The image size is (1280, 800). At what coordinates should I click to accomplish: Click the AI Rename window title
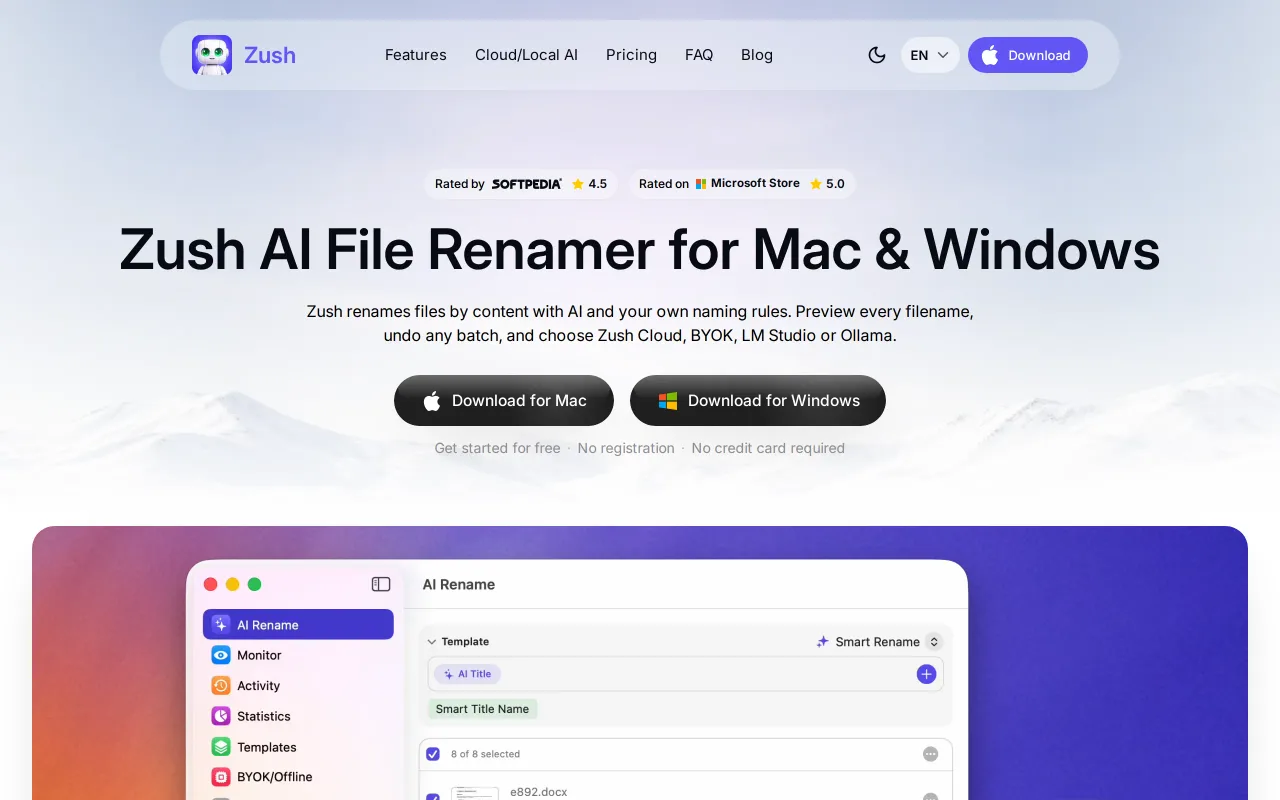click(459, 584)
